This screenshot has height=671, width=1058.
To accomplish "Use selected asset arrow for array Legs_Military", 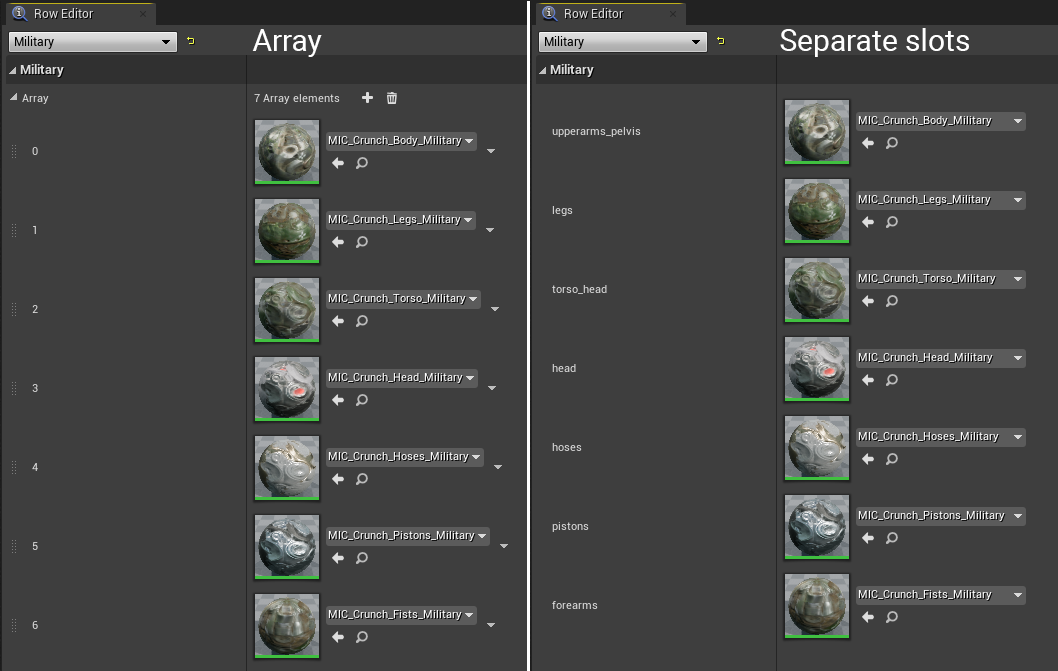I will 338,242.
